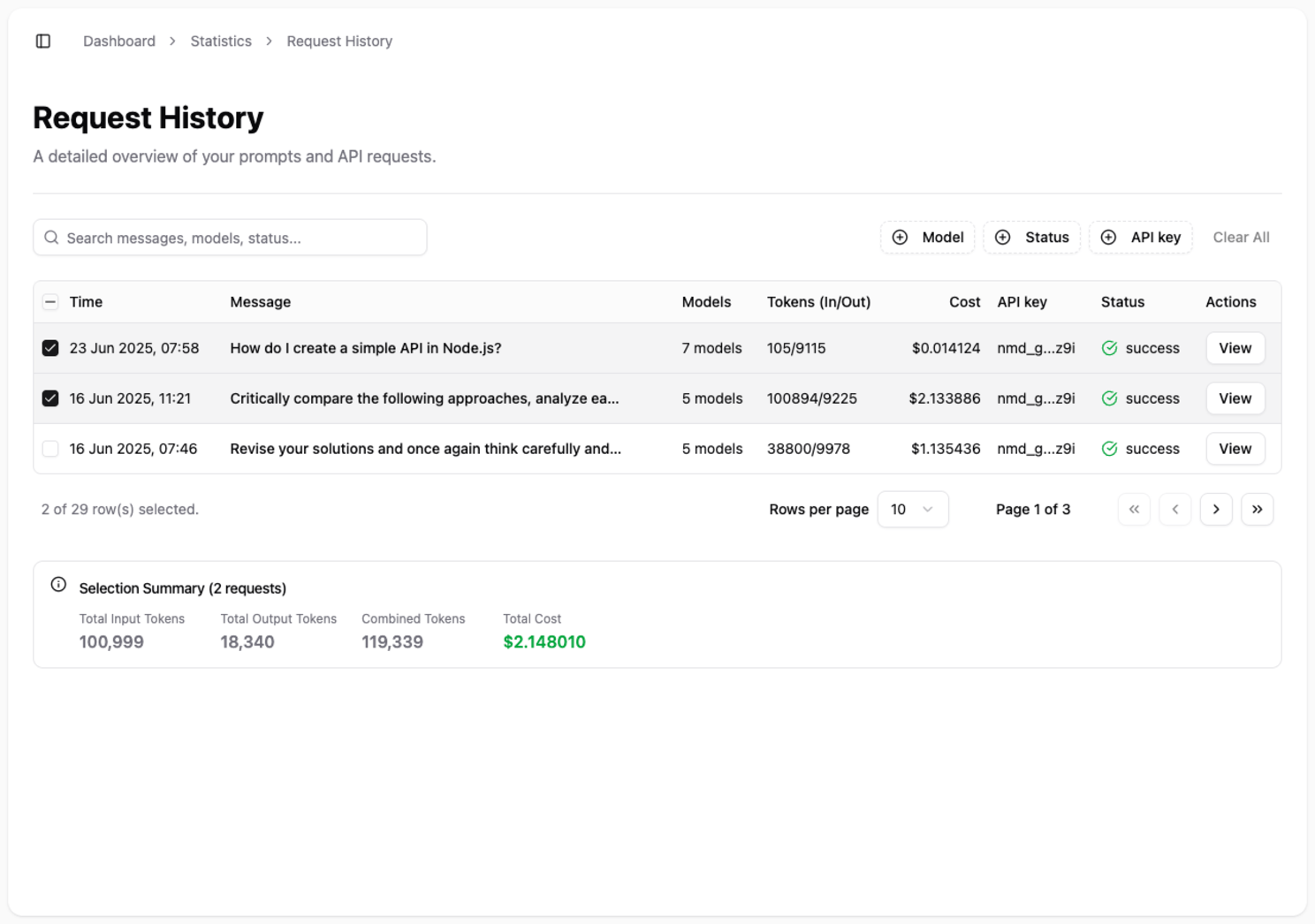
Task: Click the Status column header
Action: click(x=1122, y=302)
